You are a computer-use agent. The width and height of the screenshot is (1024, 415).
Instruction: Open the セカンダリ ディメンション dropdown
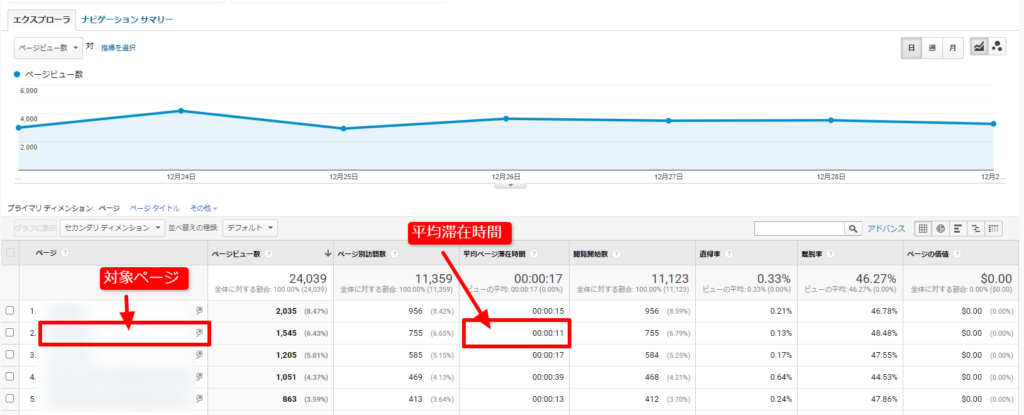coord(113,227)
